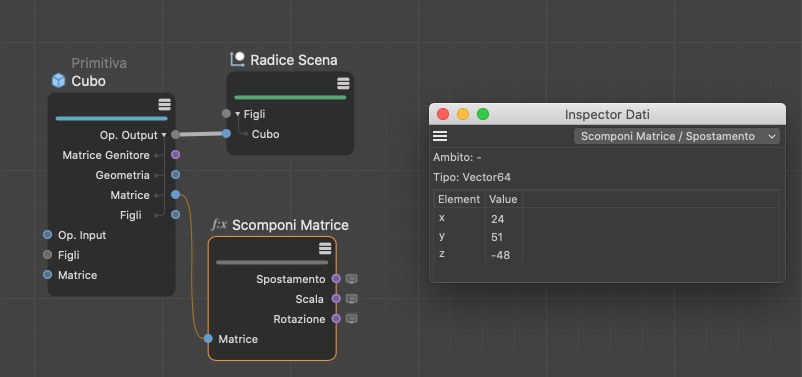Viewport: 802px width, 377px height.
Task: Click the Radice Scena title icon
Action: 237,59
